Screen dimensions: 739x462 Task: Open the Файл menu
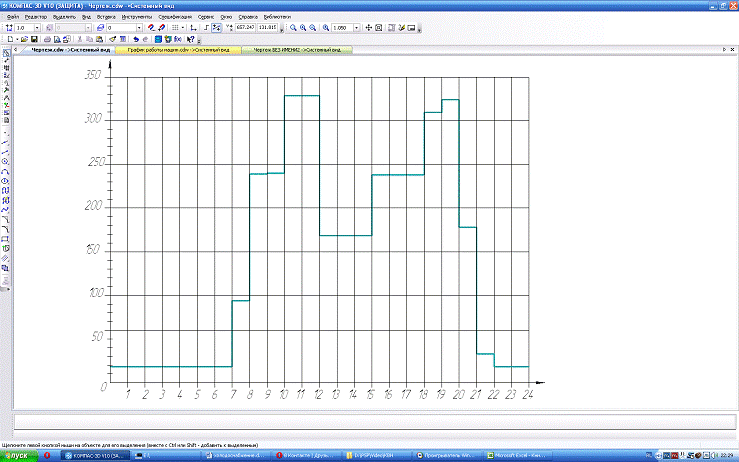tap(12, 17)
